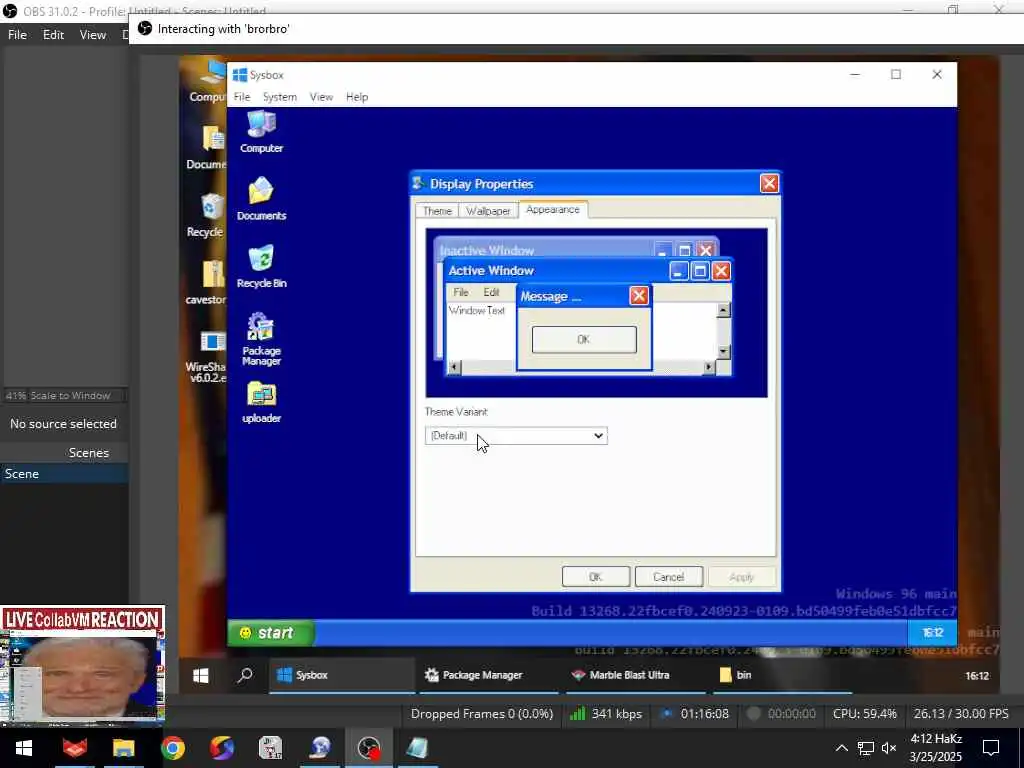1024x768 pixels.
Task: Click preview scrollbar up arrow
Action: (723, 310)
